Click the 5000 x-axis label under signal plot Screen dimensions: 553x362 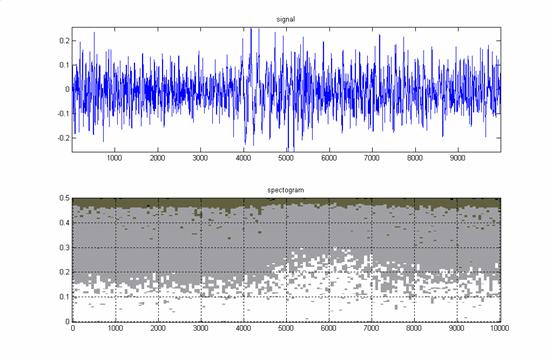coord(286,158)
